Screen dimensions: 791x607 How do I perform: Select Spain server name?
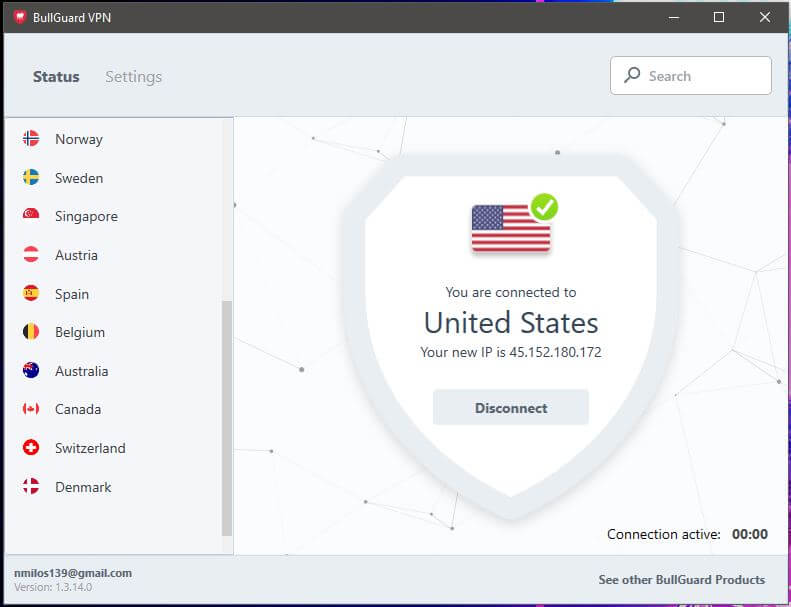72,294
